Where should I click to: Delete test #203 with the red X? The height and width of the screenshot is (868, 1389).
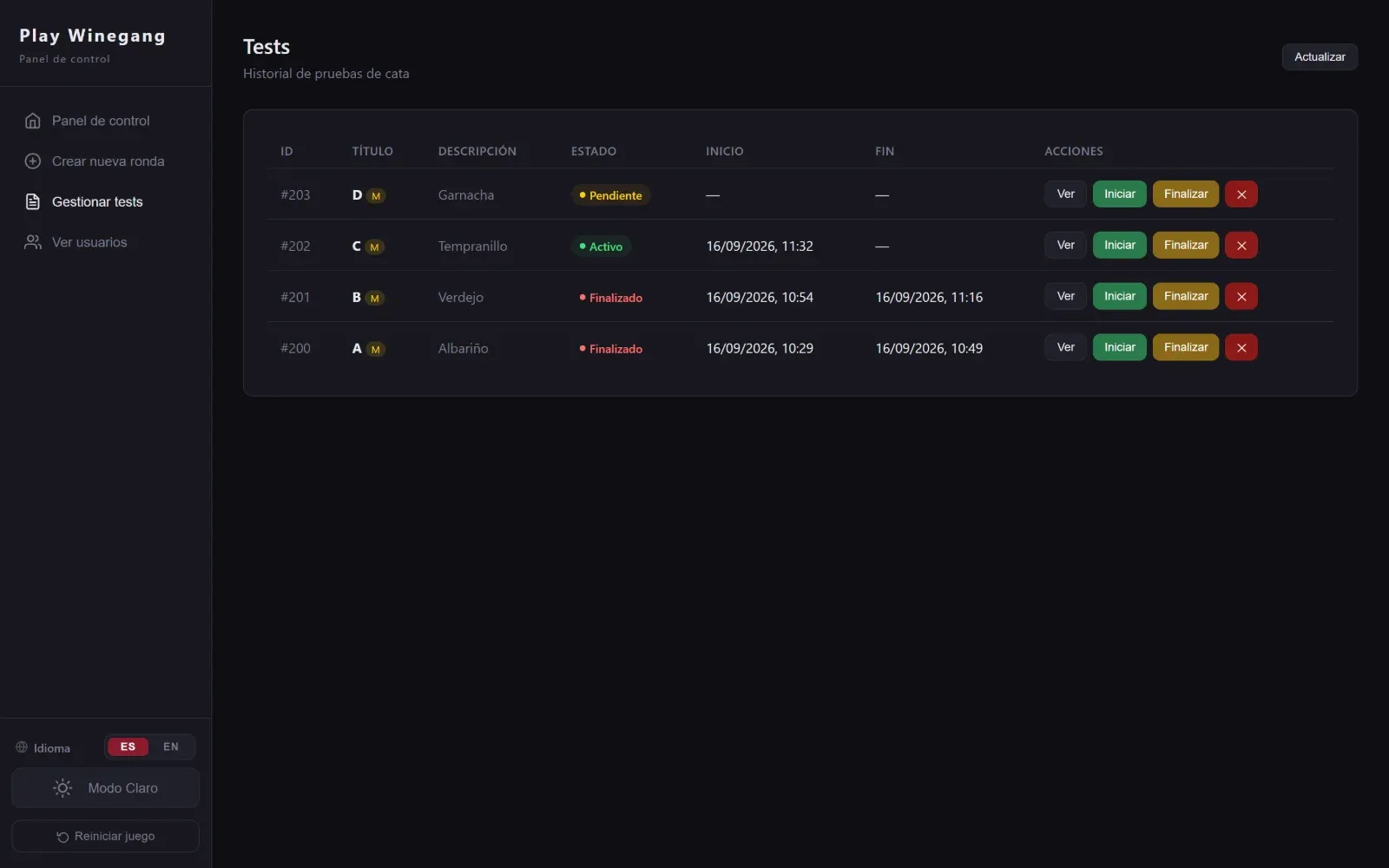(x=1241, y=194)
